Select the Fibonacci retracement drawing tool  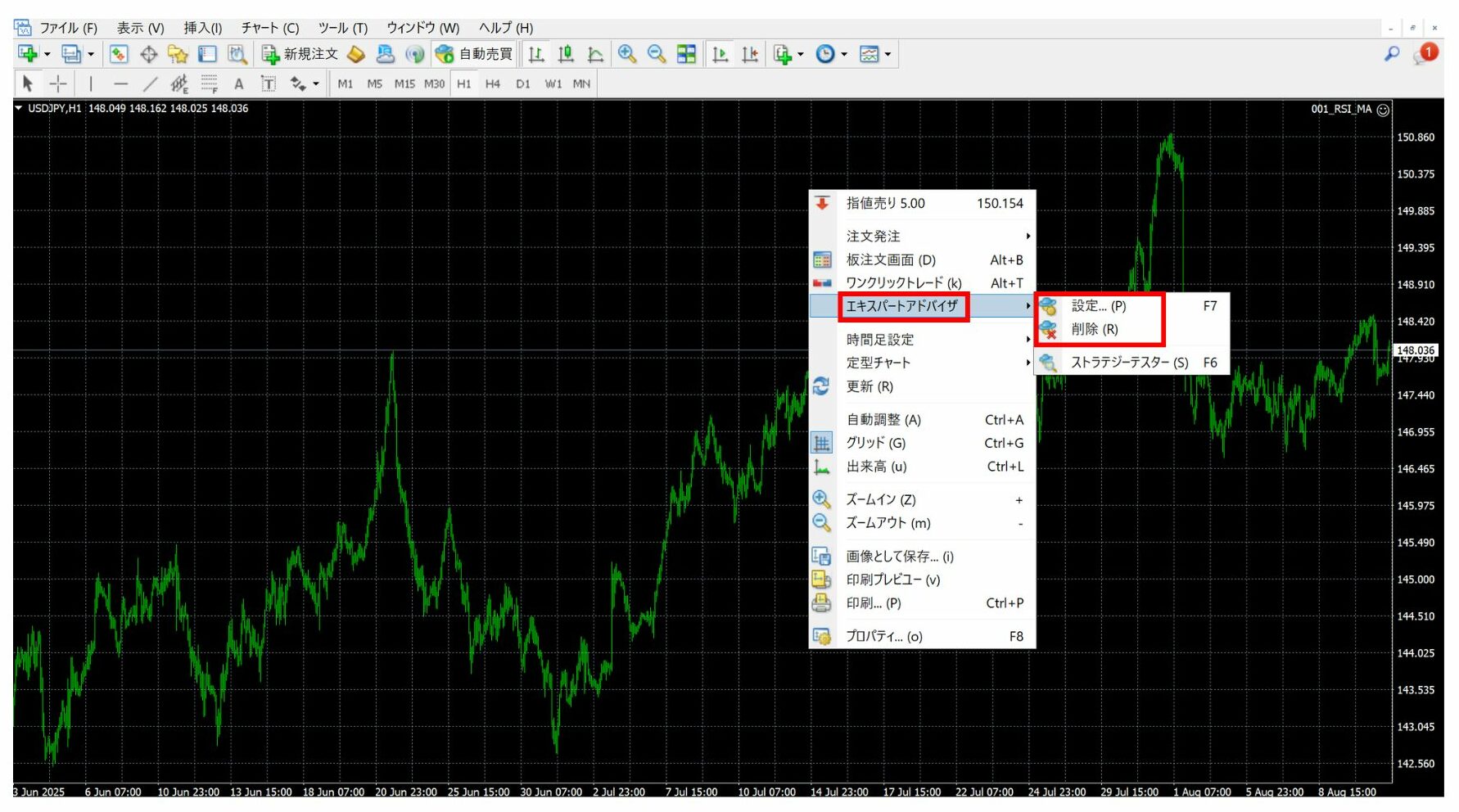click(x=209, y=83)
